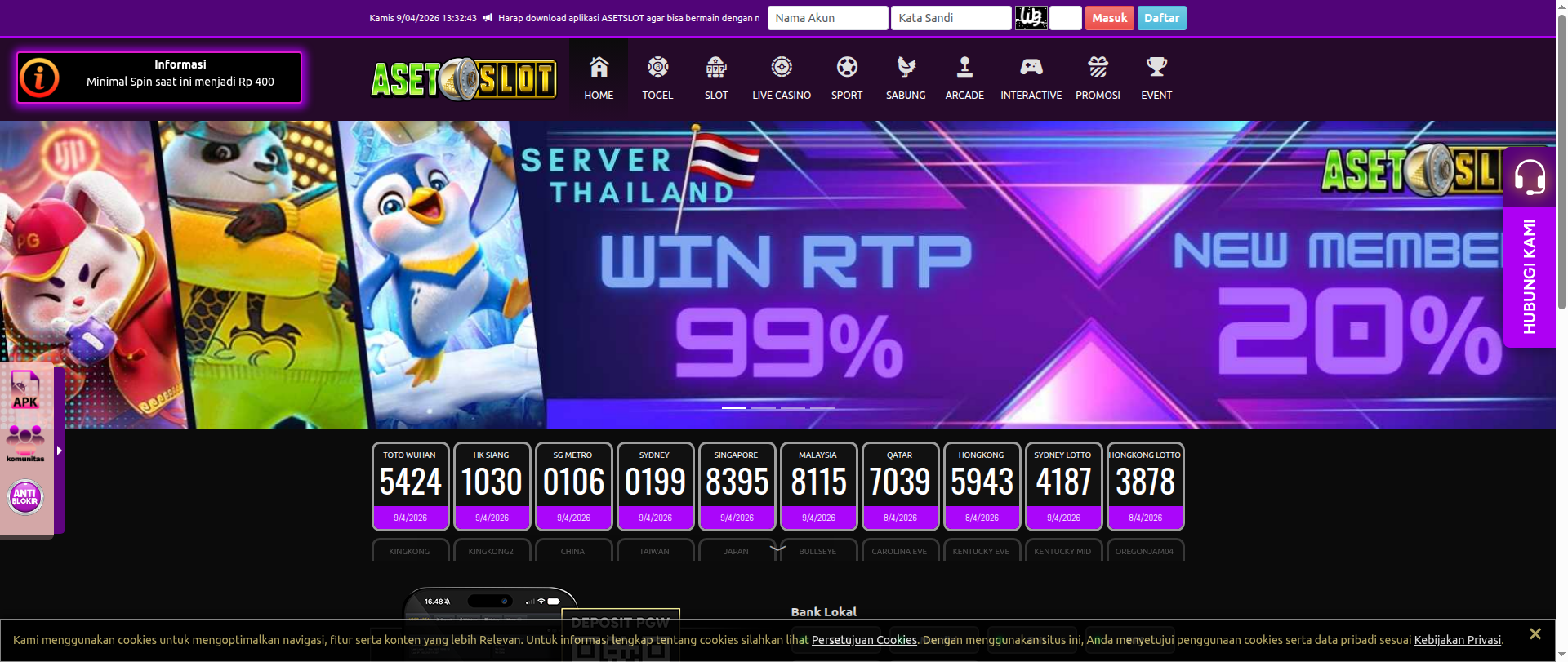Viewport: 1568px width, 662px height.
Task: Click the headset Hubungi Kami support icon
Action: tap(1529, 177)
